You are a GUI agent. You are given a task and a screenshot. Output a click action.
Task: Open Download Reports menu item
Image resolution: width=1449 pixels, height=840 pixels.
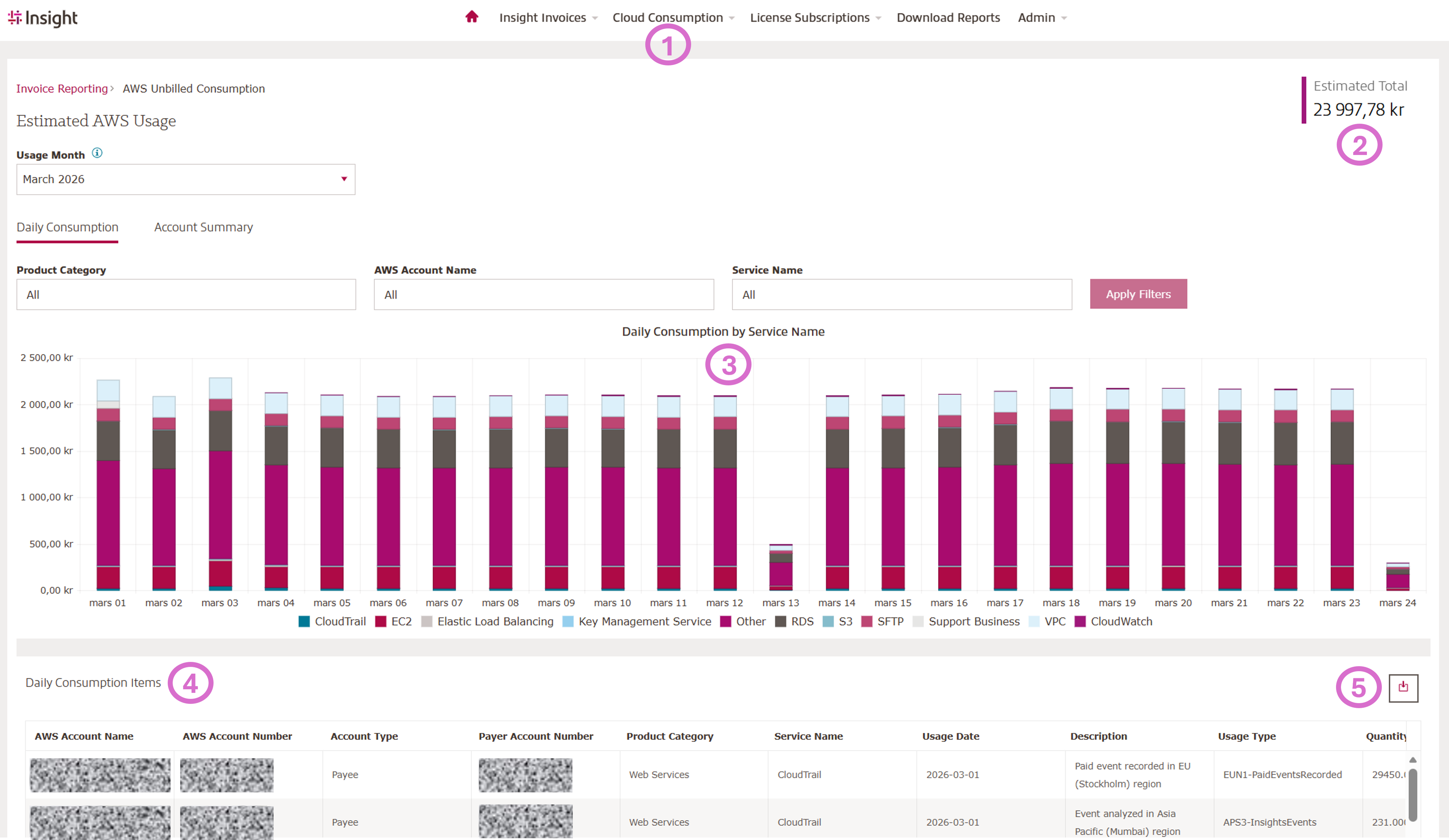pyautogui.click(x=948, y=18)
